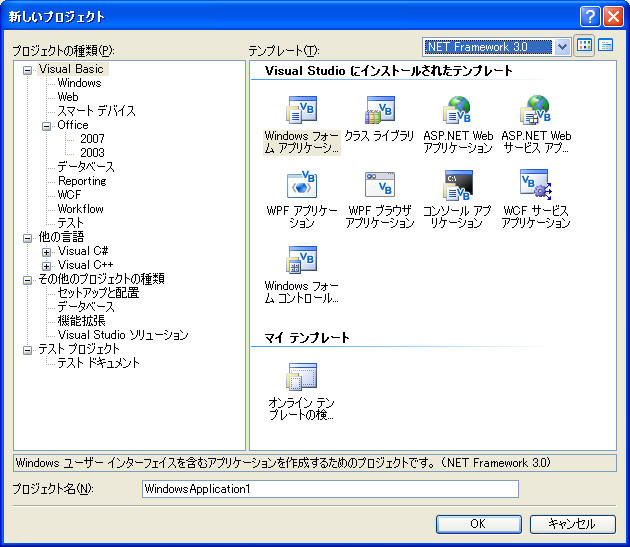This screenshot has height=547, width=630.
Task: Select テスト プロジェクト tree item
Action: (x=79, y=349)
